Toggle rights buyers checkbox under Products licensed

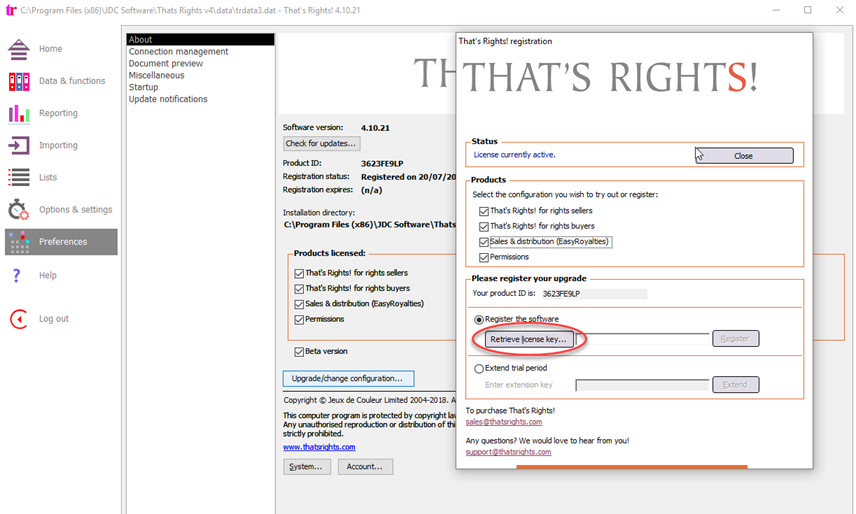click(299, 289)
